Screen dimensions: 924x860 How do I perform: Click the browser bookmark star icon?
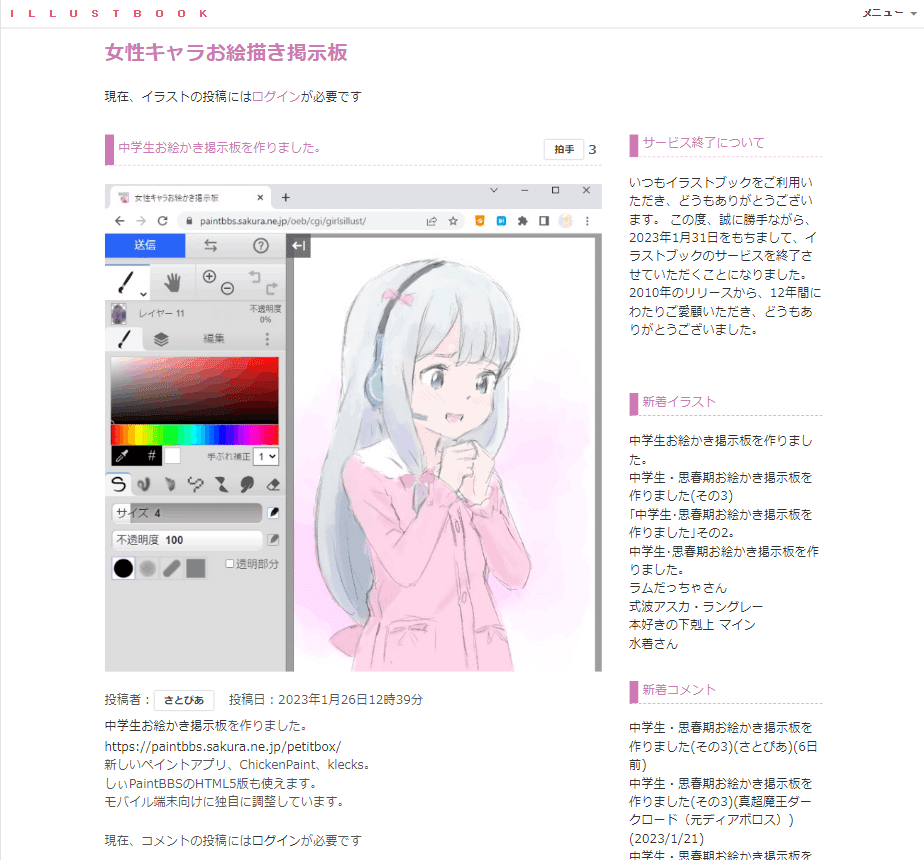[453, 221]
